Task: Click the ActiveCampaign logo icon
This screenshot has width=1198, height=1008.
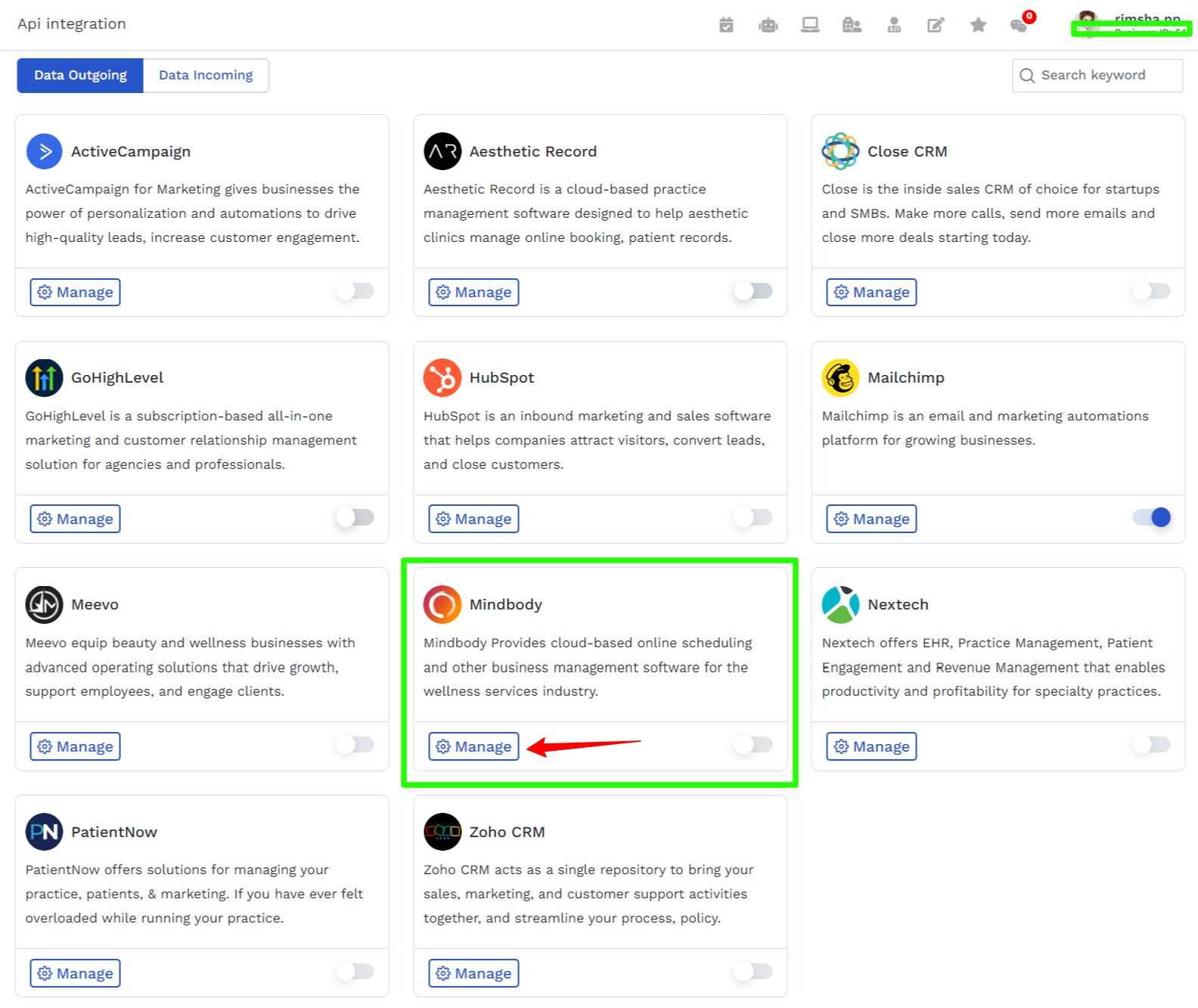Action: (45, 151)
